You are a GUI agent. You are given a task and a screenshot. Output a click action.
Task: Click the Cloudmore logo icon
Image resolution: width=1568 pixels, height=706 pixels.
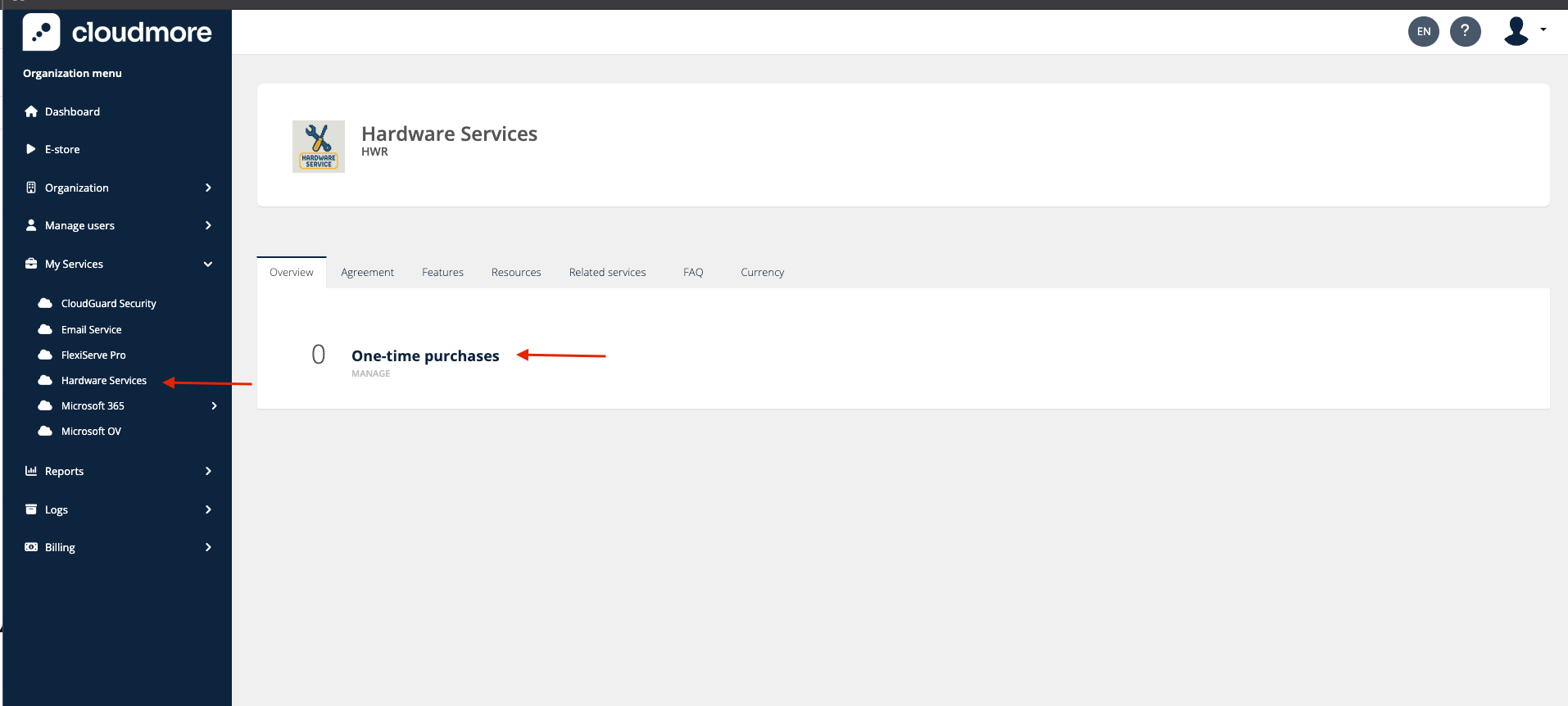41,32
